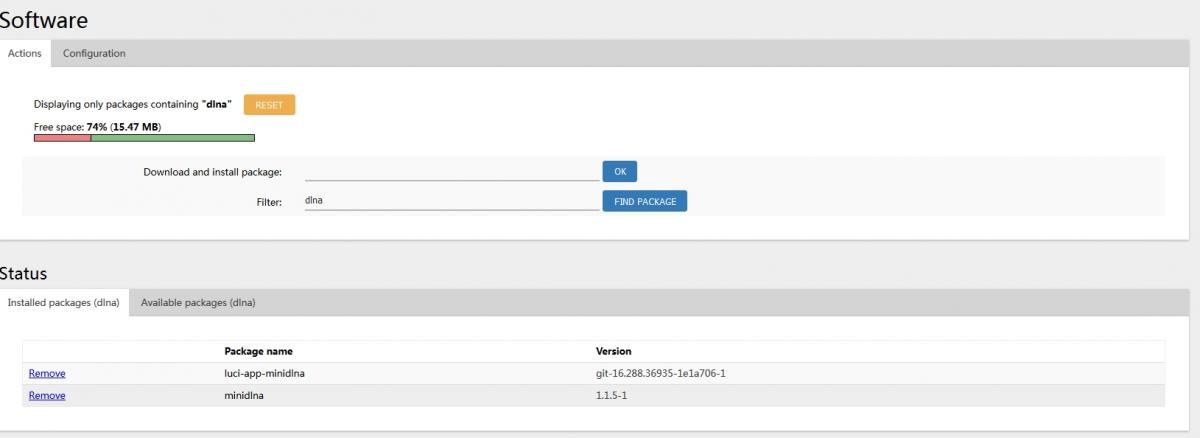Click OK to install package
This screenshot has height=438, width=1200.
(619, 171)
